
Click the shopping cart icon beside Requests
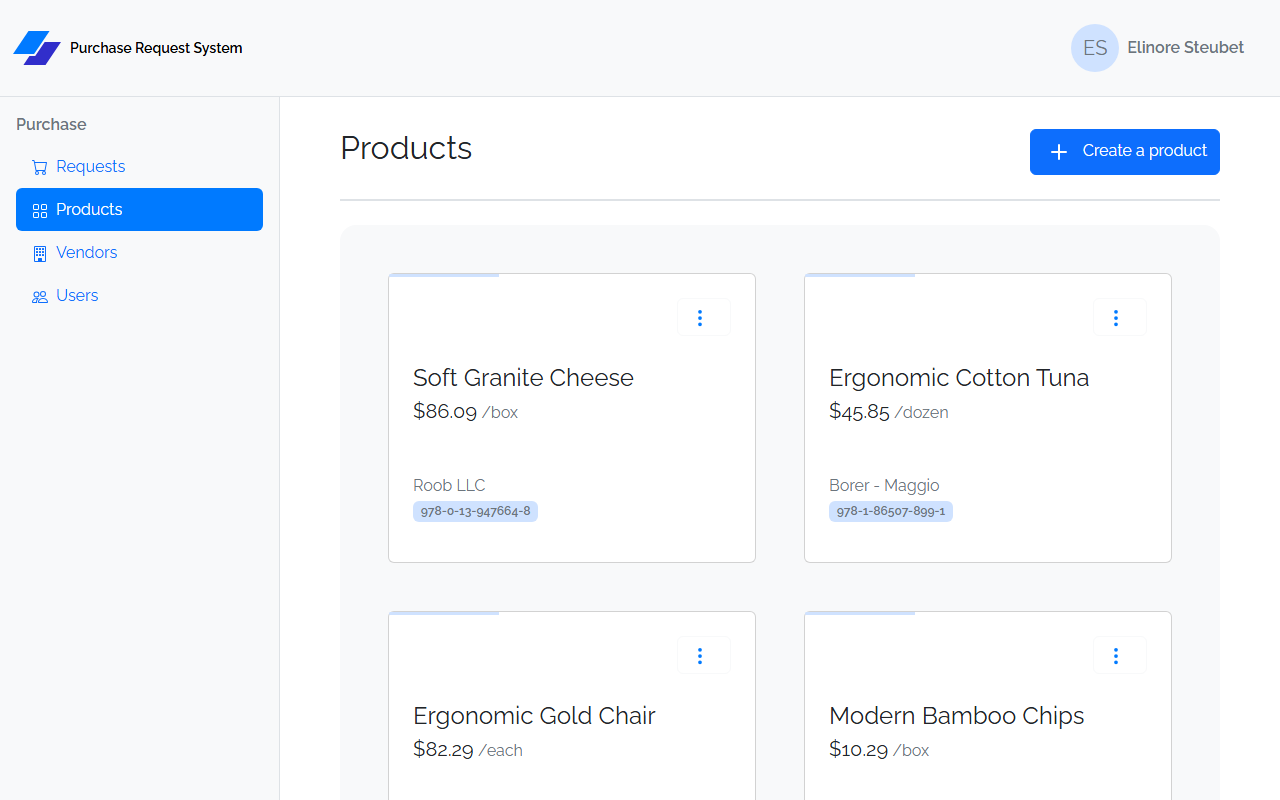40,167
